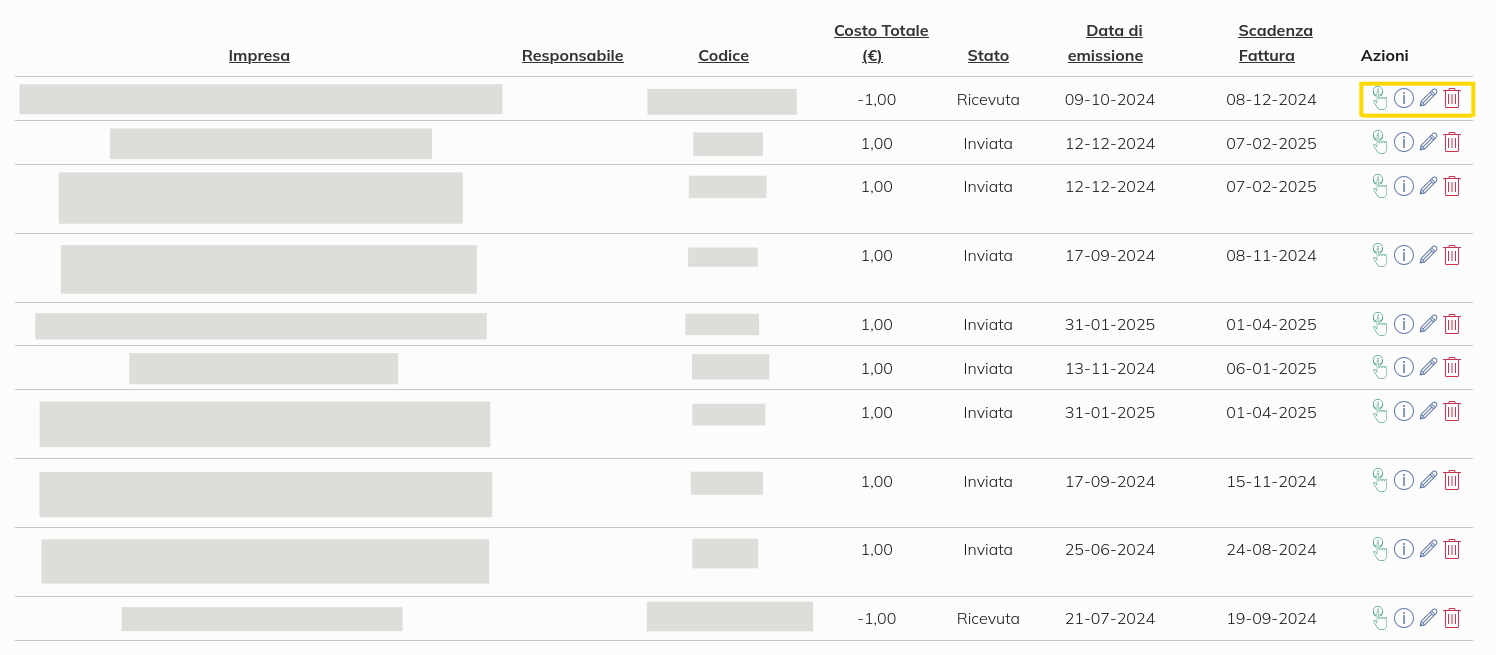Edit the invoice due 08-11-2024
The image size is (1496, 655).
[1428, 255]
